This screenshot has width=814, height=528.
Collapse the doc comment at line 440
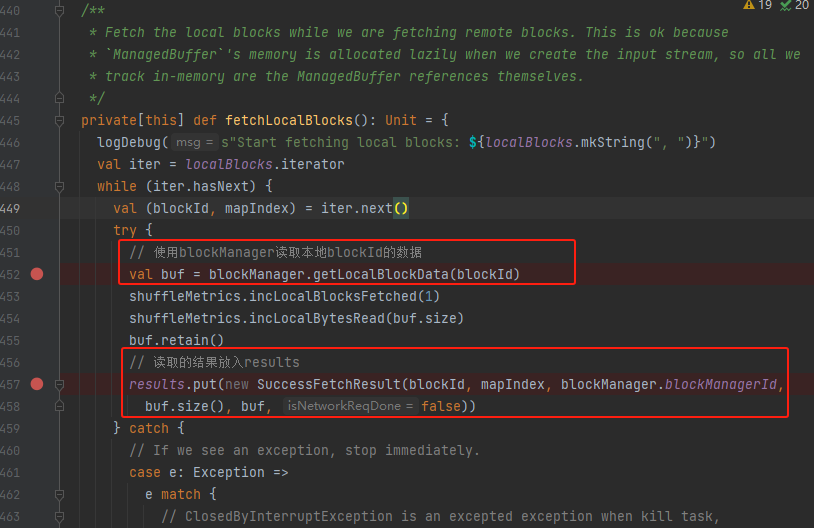pyautogui.click(x=60, y=10)
